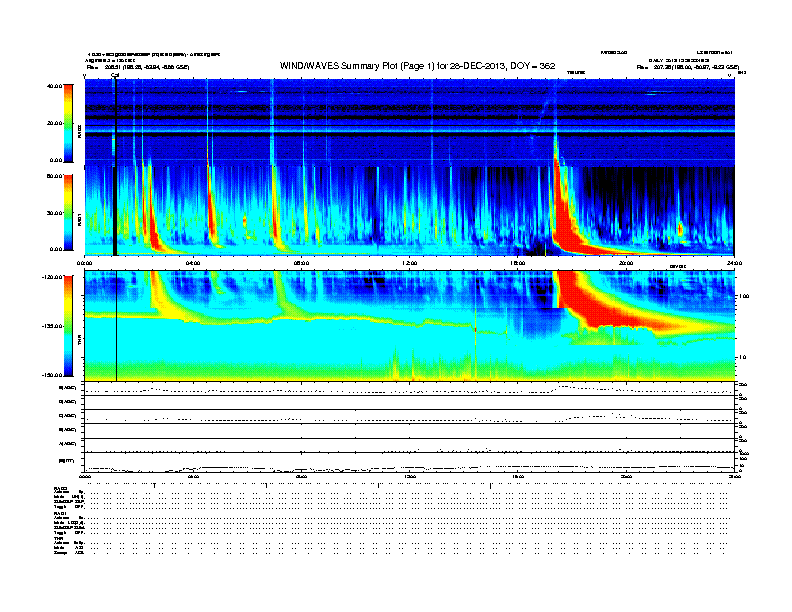Click the RAD2 heading in the status table
The width and height of the screenshot is (792, 612).
tap(61, 488)
